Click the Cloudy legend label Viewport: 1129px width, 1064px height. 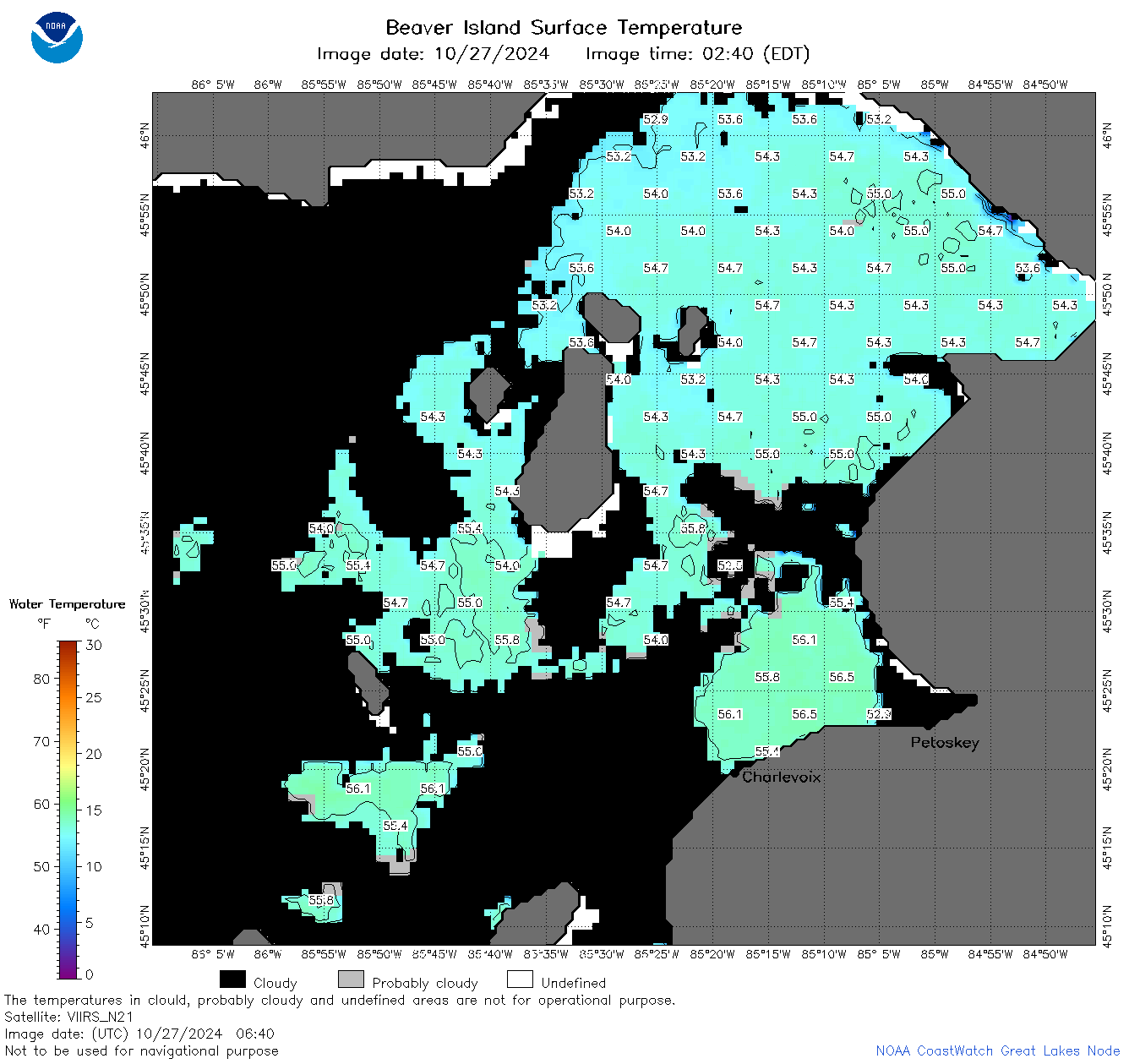(x=275, y=983)
